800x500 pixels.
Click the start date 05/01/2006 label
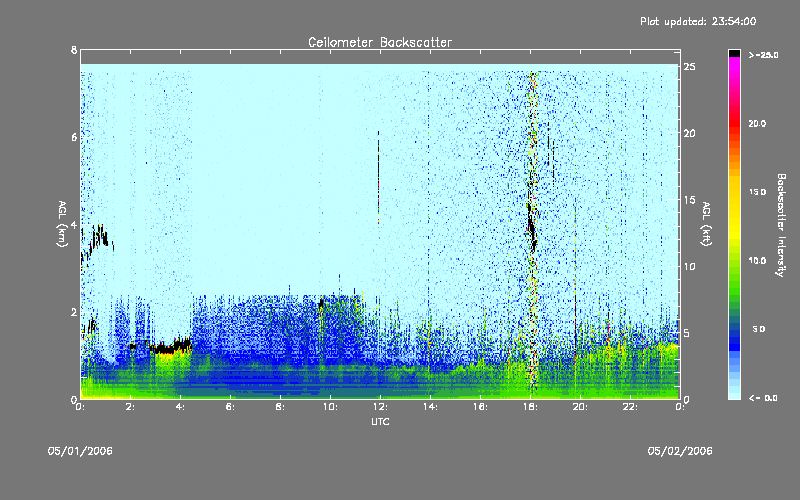(x=80, y=451)
